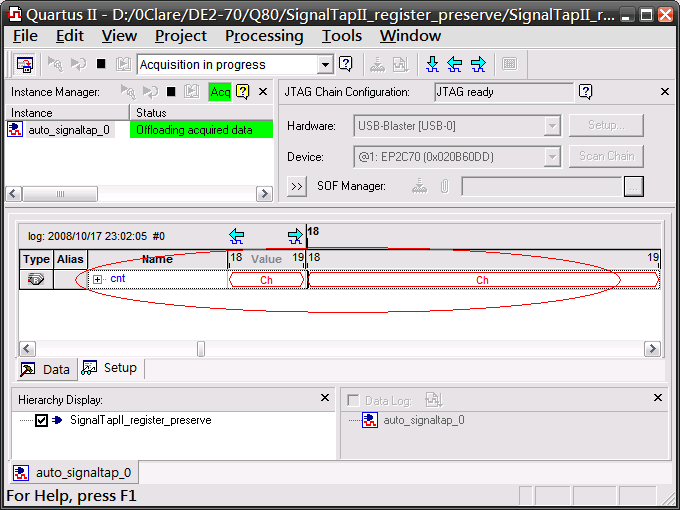Click the hardware Setup... button
Viewport: 680px width, 510px height.
(x=606, y=125)
